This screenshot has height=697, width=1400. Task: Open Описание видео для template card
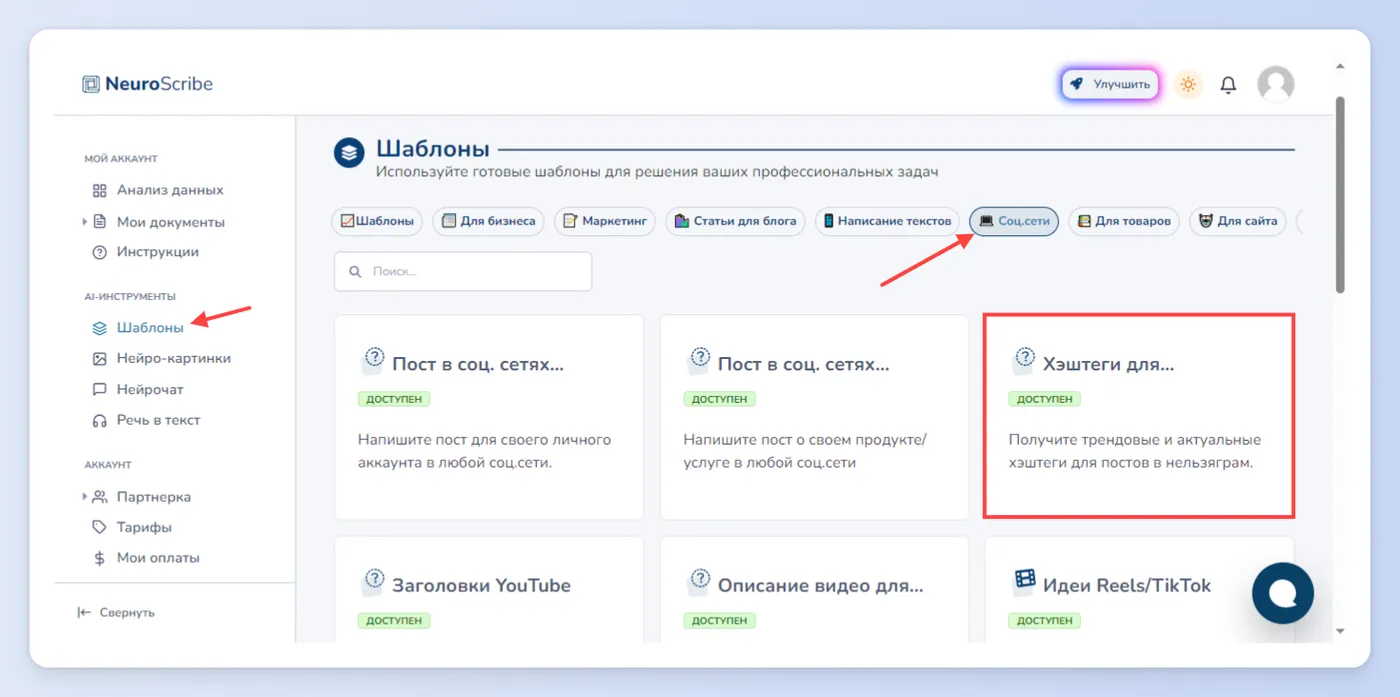tap(814, 589)
